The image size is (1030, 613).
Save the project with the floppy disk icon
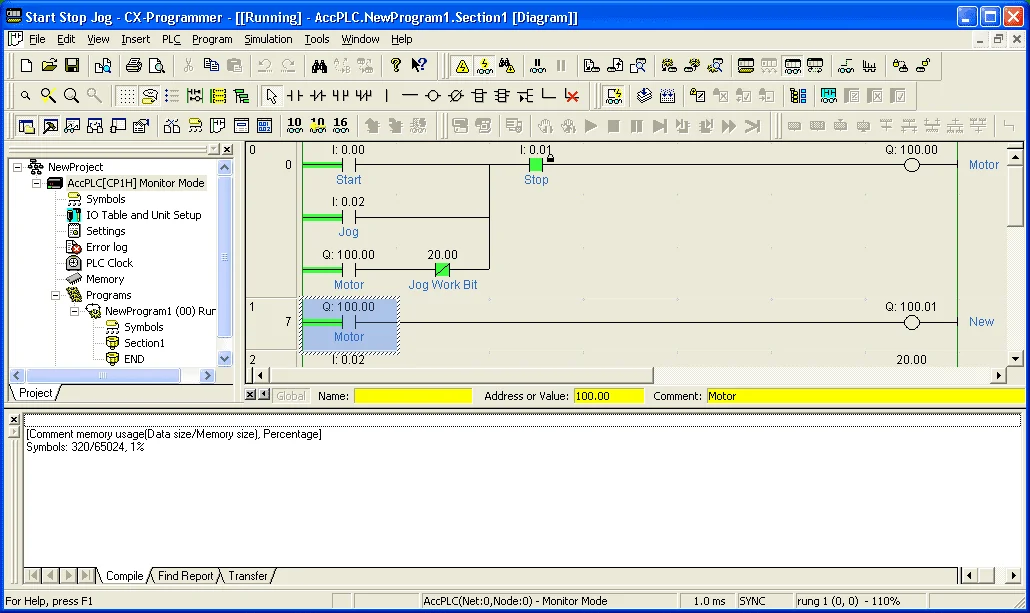[72, 66]
